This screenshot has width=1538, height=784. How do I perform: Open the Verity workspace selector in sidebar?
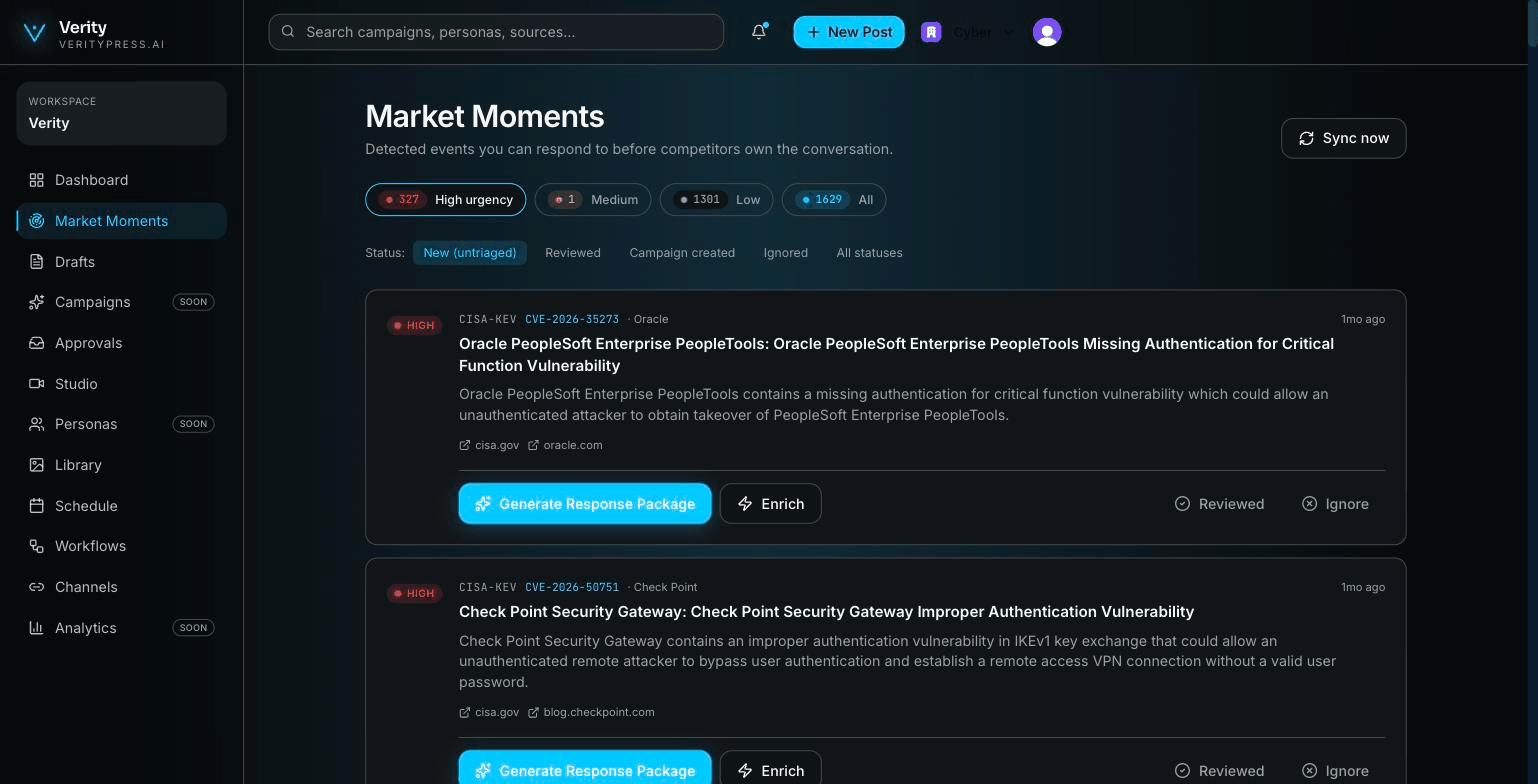121,113
